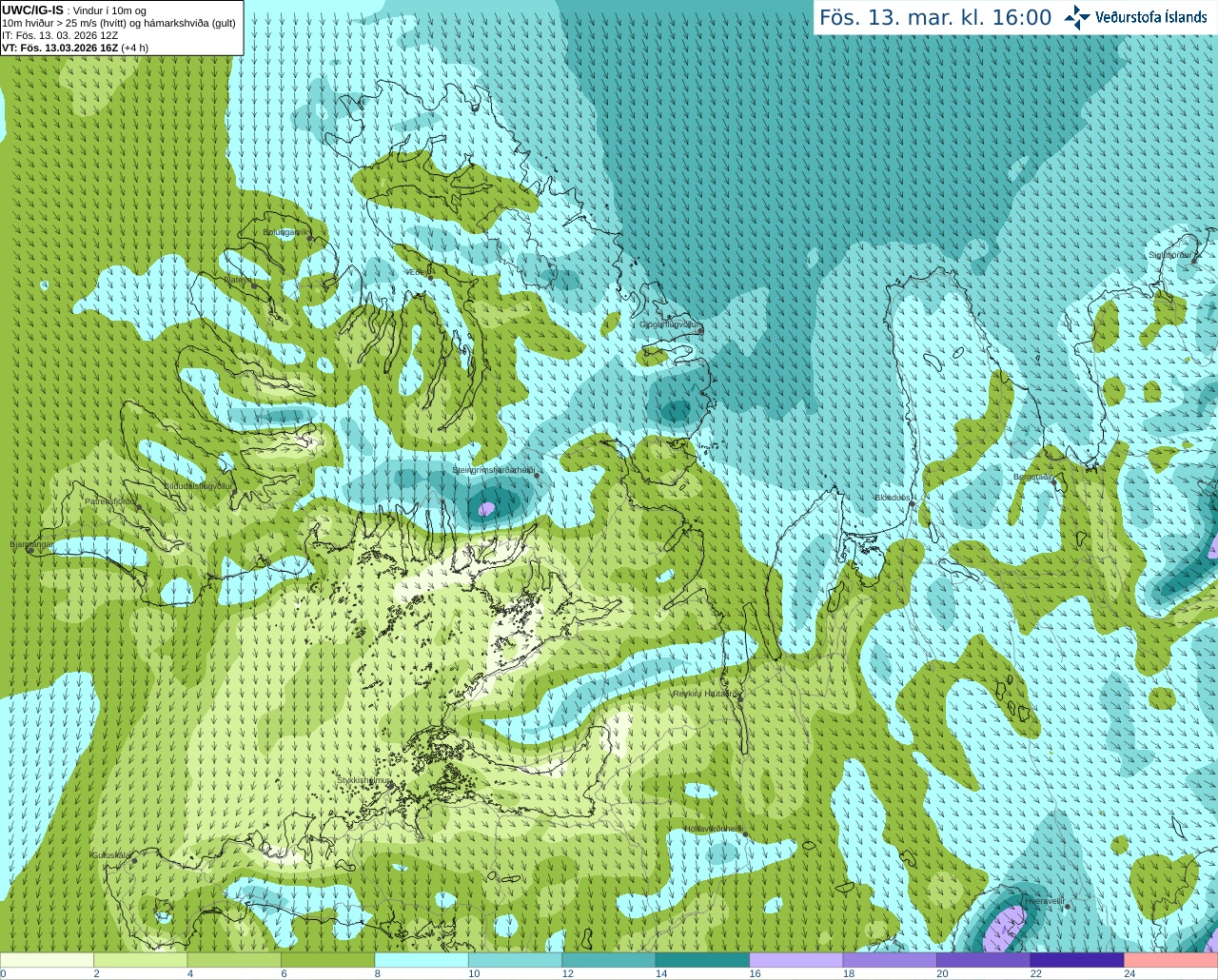The width and height of the screenshot is (1218, 980).
Task: Click the Gjögurflugvöllur station dot
Action: 700,330
